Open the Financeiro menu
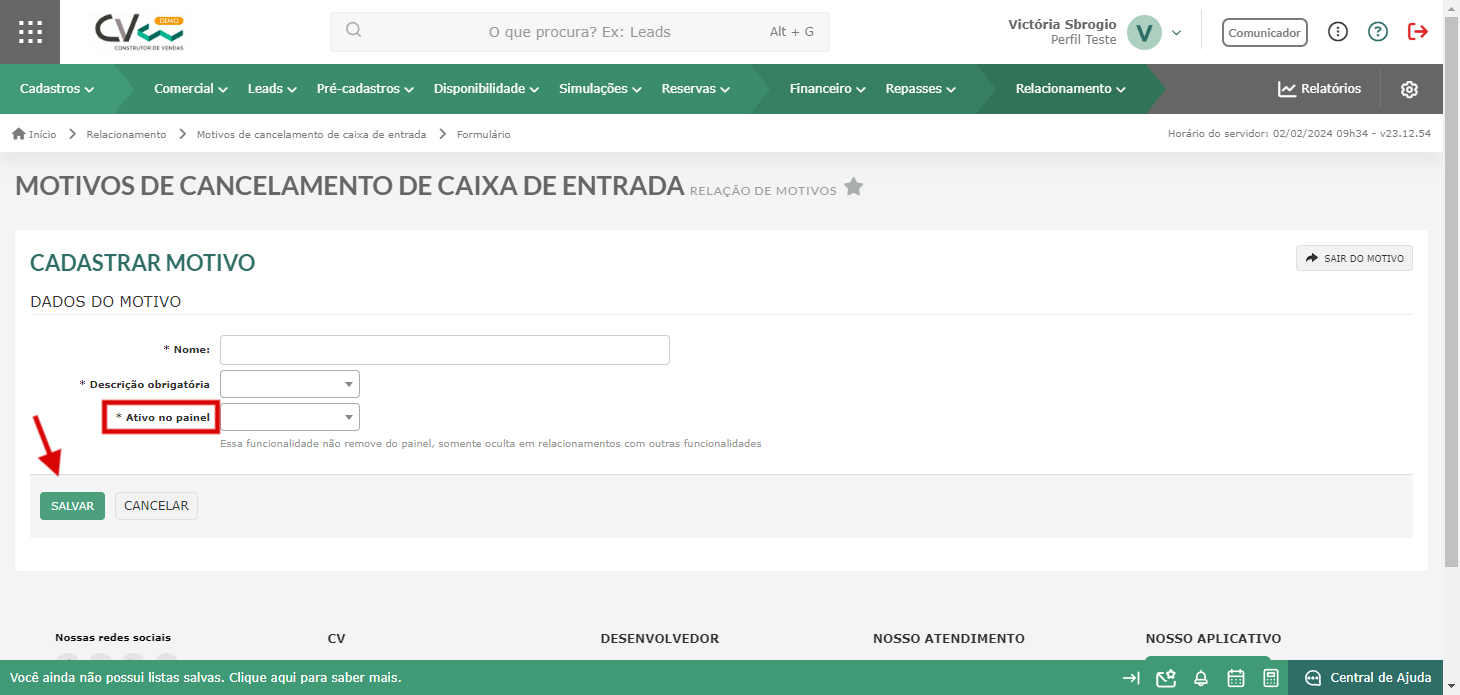 [x=828, y=89]
